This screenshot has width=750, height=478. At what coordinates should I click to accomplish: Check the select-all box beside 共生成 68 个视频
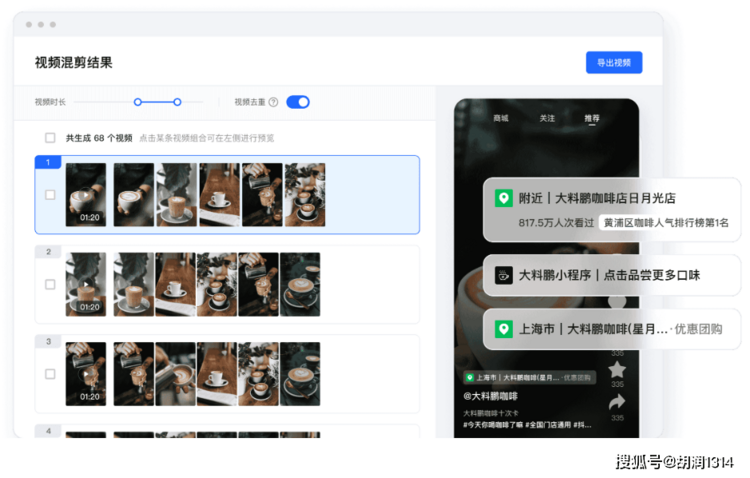point(50,138)
